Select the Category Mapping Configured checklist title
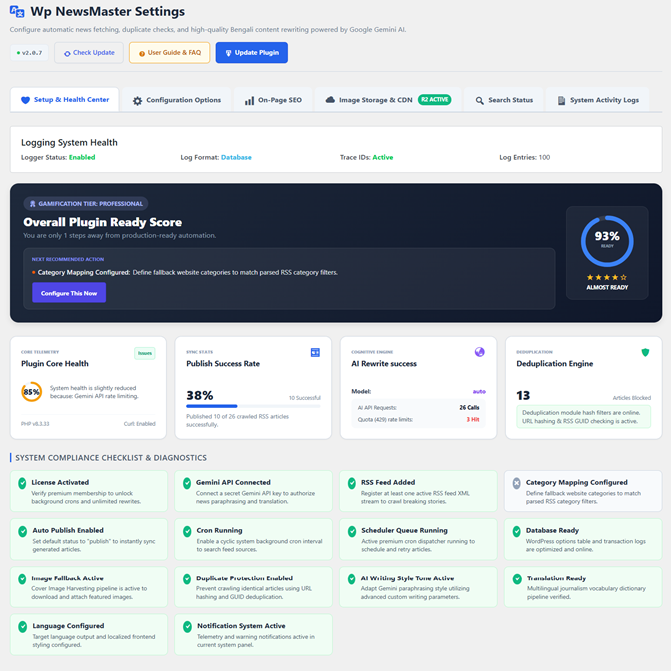The width and height of the screenshot is (671, 671). [x=576, y=482]
